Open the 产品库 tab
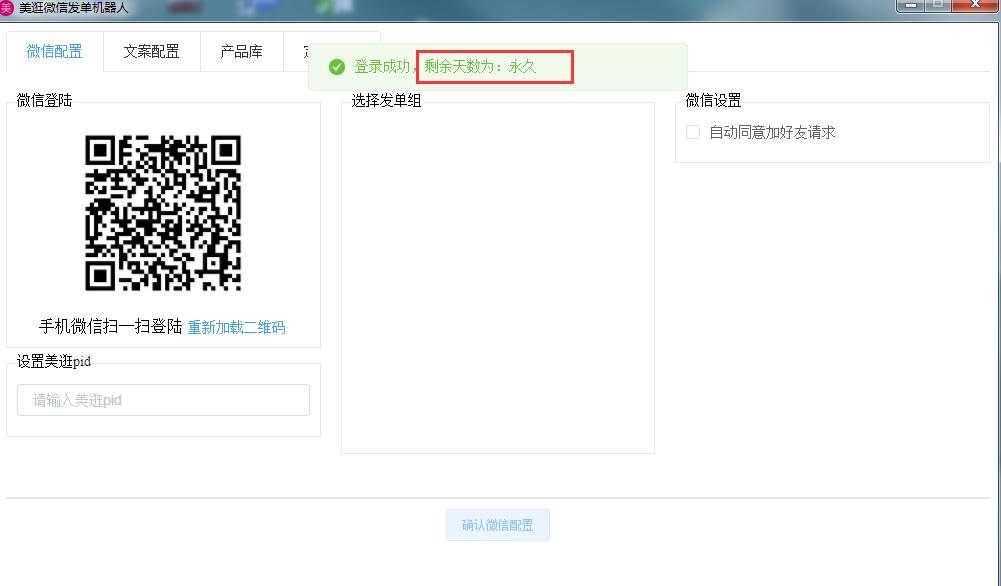1001x586 pixels. 241,52
